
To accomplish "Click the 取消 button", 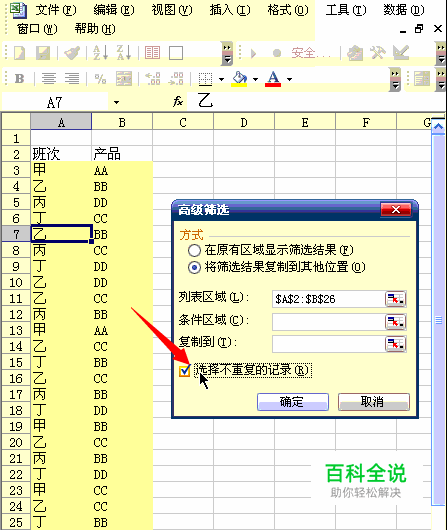I will (374, 402).
